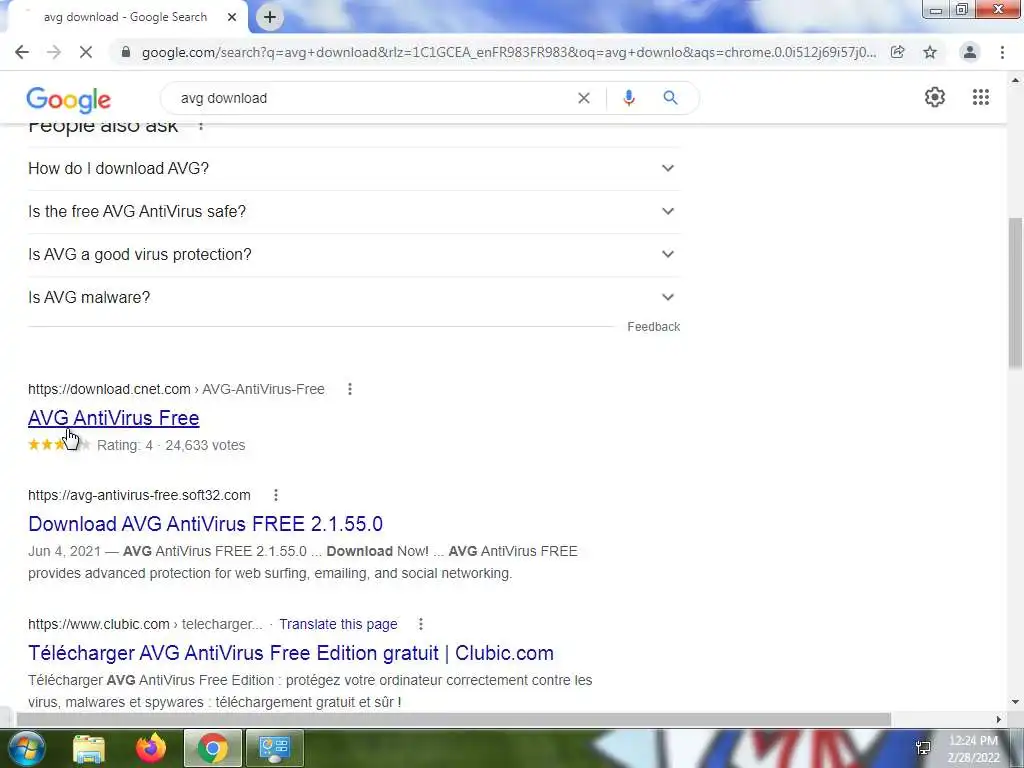Click the scroll down arrow
The image size is (1024, 768).
point(1016,703)
